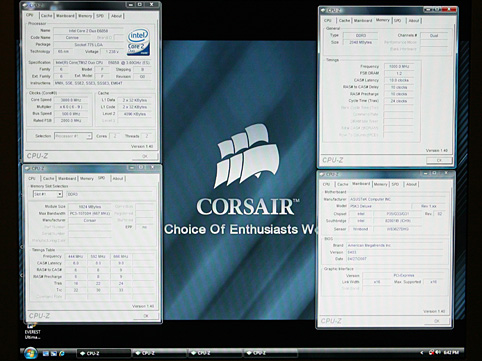
Task: Click the red security alert tray icon
Action: tap(431, 352)
